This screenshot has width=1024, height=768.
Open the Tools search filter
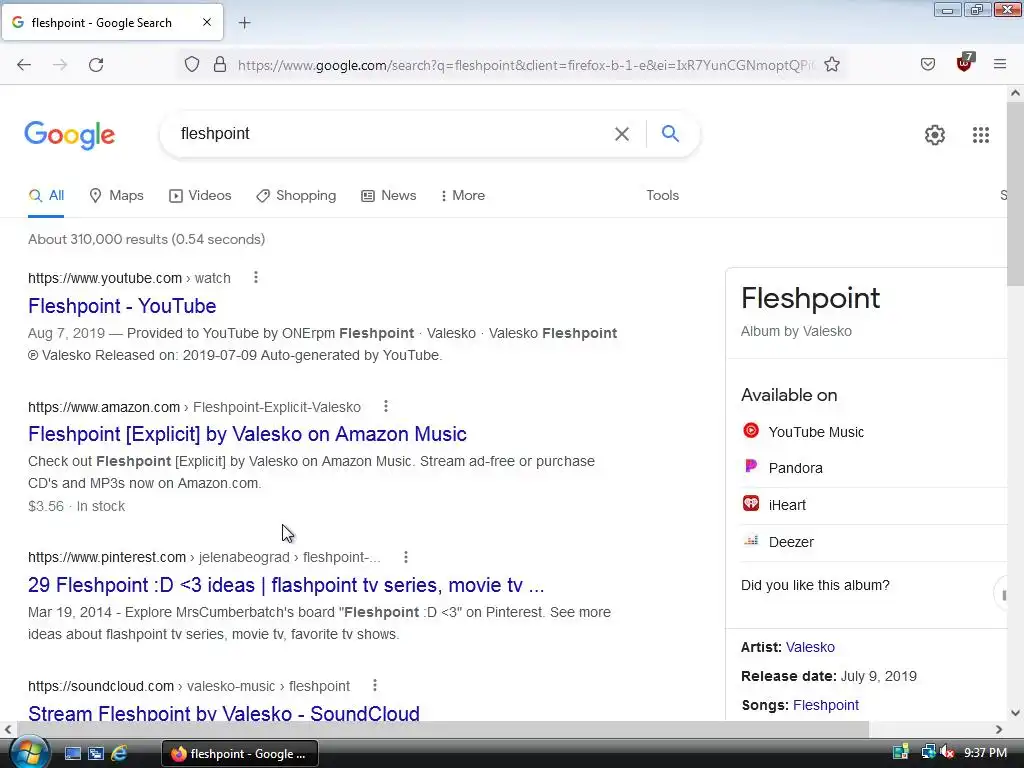coord(662,195)
